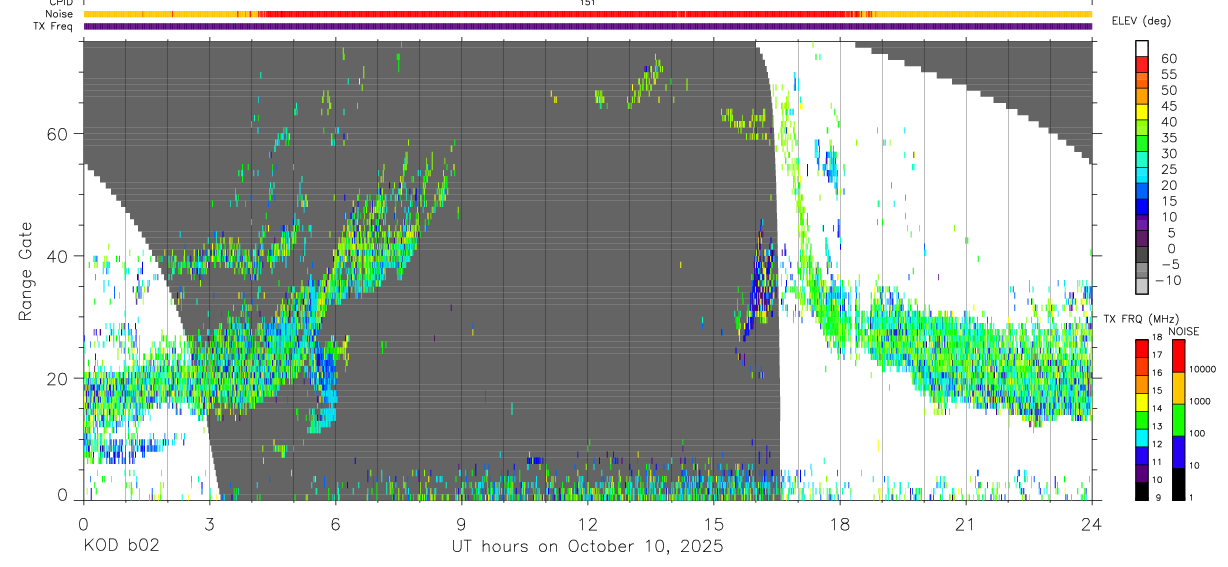Click the Noise level strip above the plot

pyautogui.click(x=587, y=14)
